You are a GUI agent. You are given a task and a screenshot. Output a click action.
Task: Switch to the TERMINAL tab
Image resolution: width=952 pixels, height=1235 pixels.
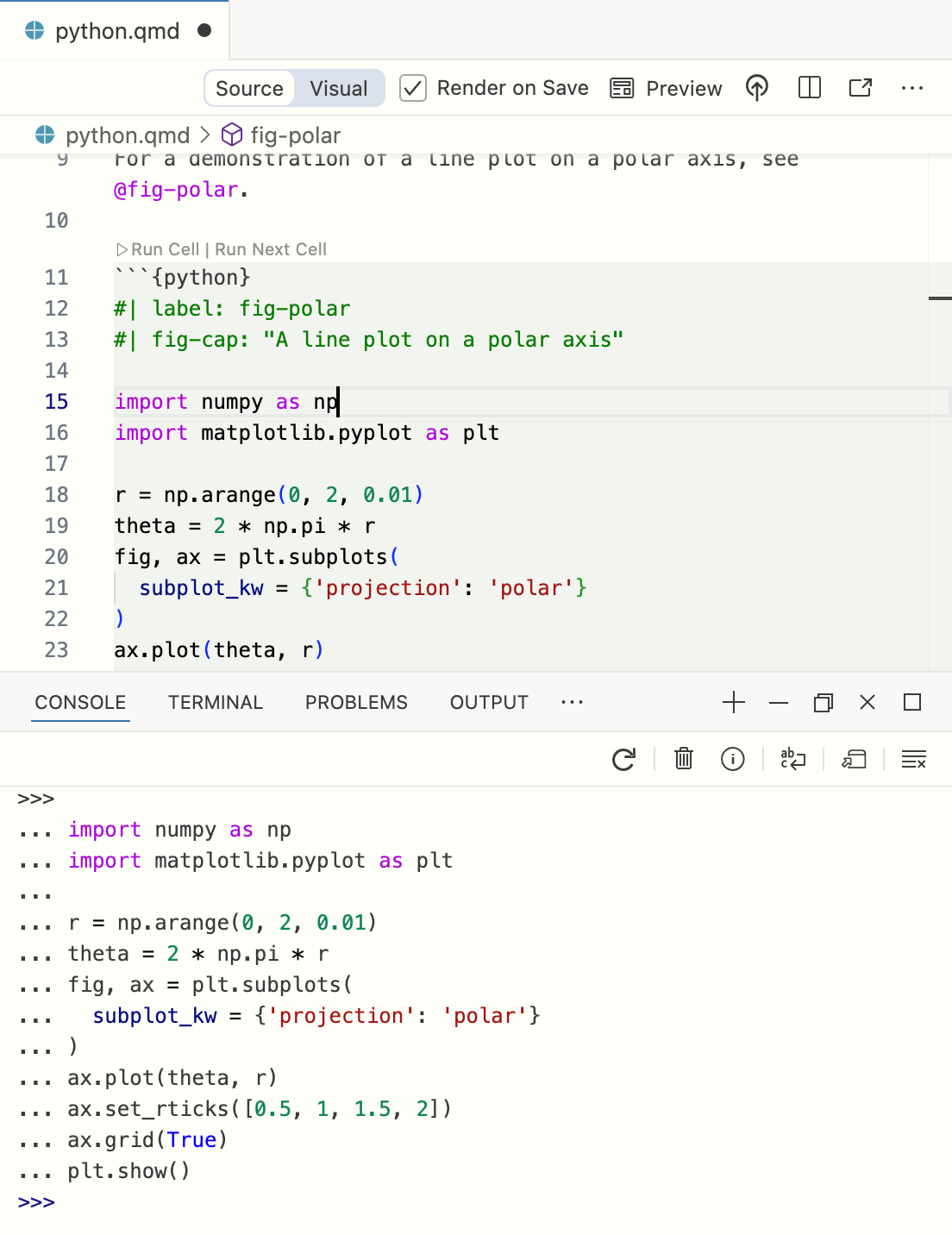point(215,702)
